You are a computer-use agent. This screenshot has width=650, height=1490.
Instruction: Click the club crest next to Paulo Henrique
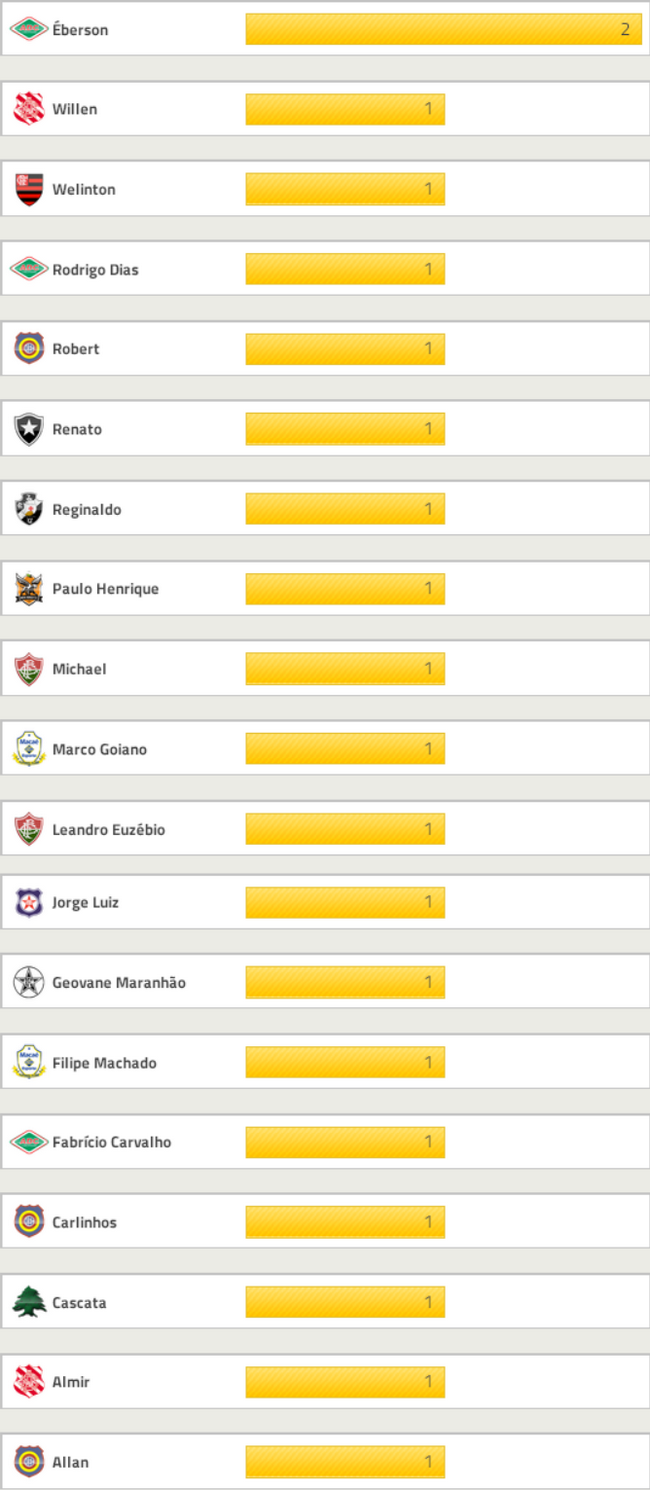point(29,589)
